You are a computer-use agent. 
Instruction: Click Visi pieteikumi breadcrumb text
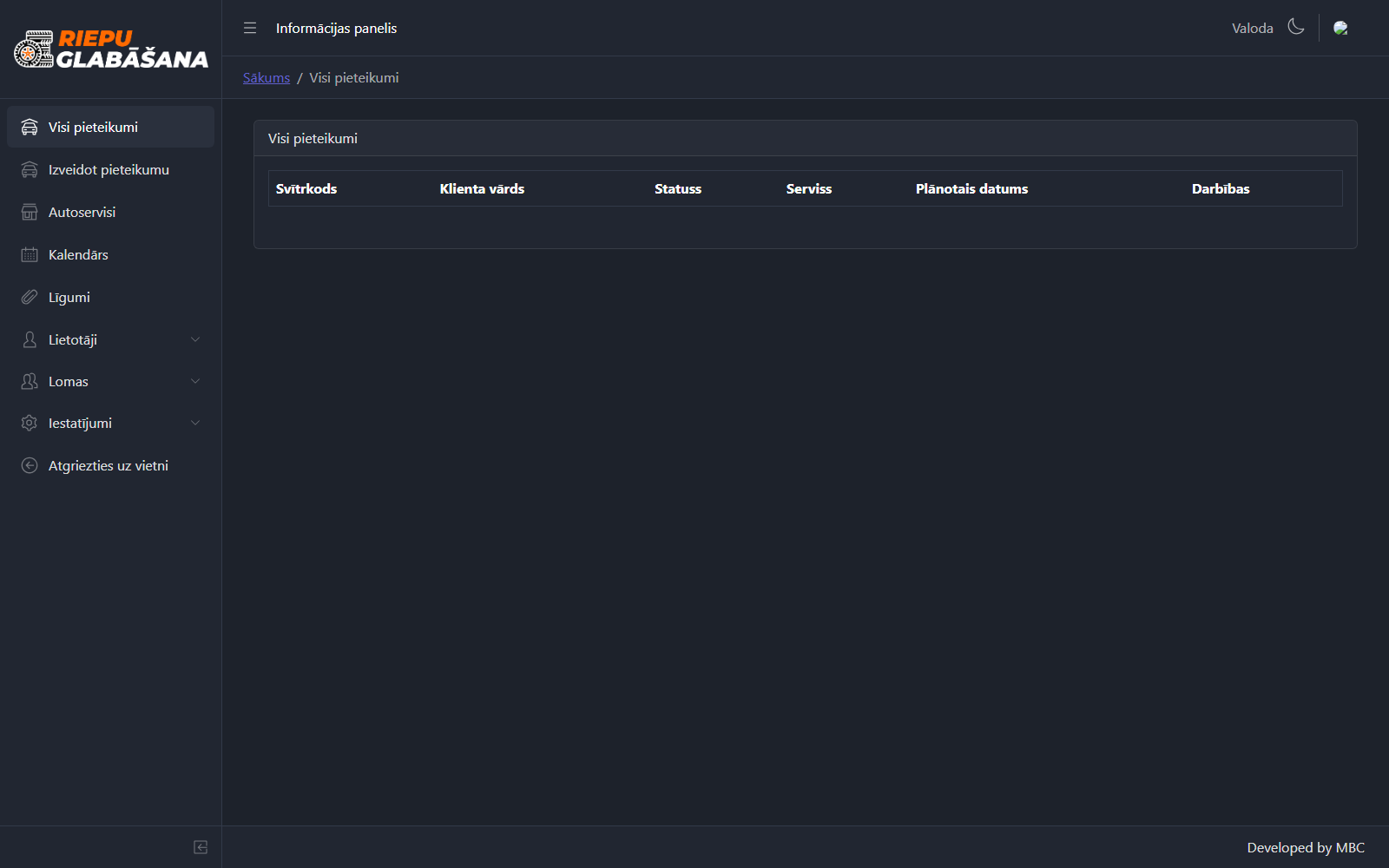354,77
